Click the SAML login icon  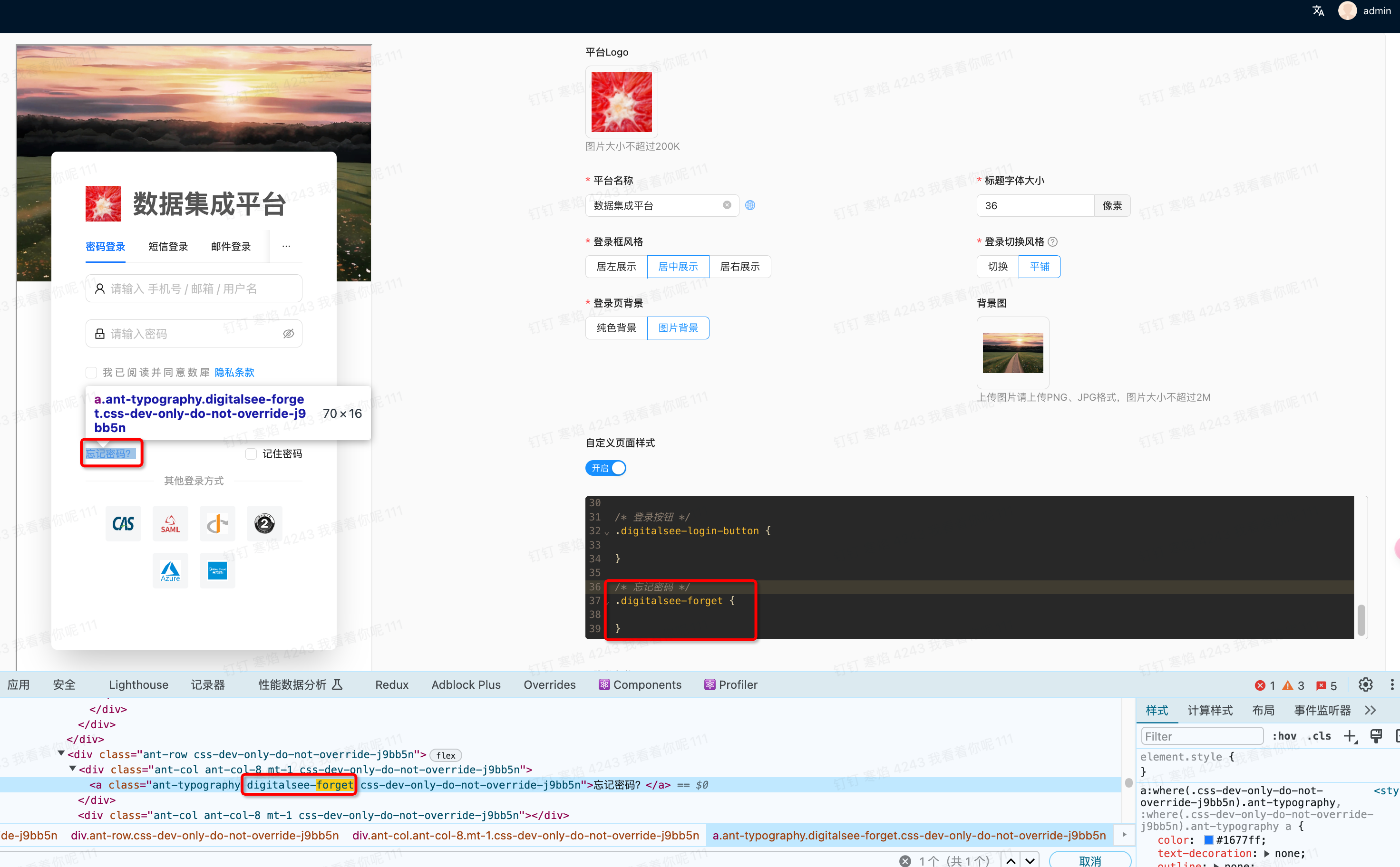(170, 523)
